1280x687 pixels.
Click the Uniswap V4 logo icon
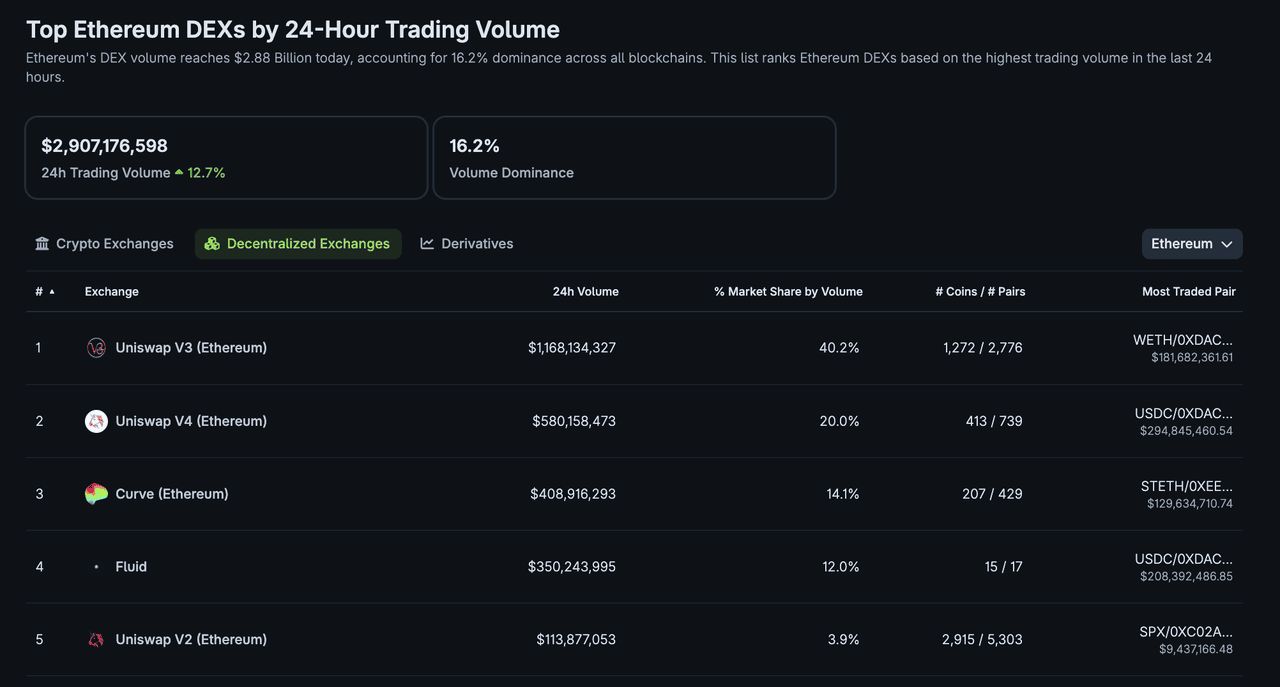96,421
